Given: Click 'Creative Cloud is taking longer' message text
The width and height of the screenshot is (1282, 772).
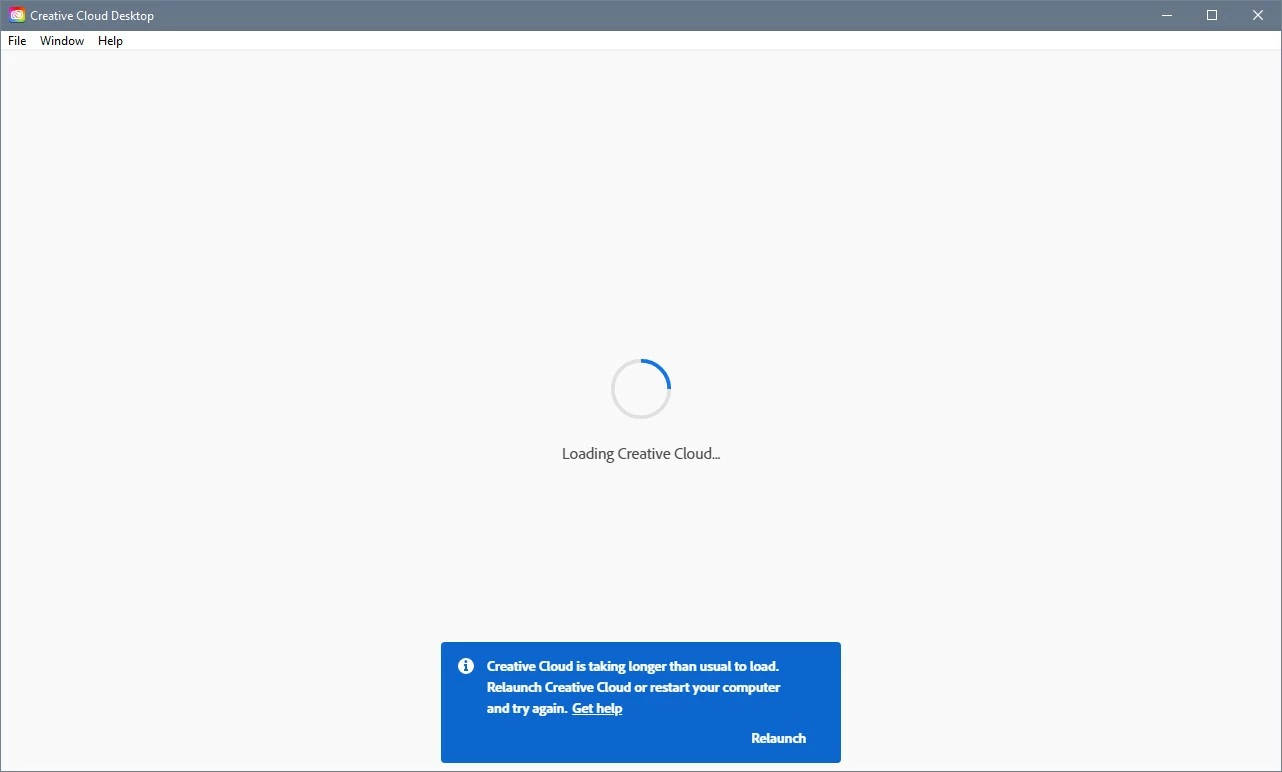Looking at the screenshot, I should [x=634, y=687].
